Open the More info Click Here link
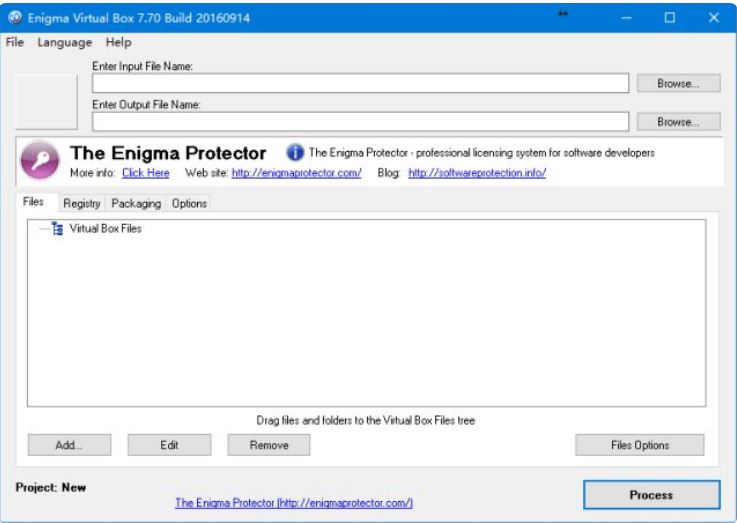 pos(146,173)
